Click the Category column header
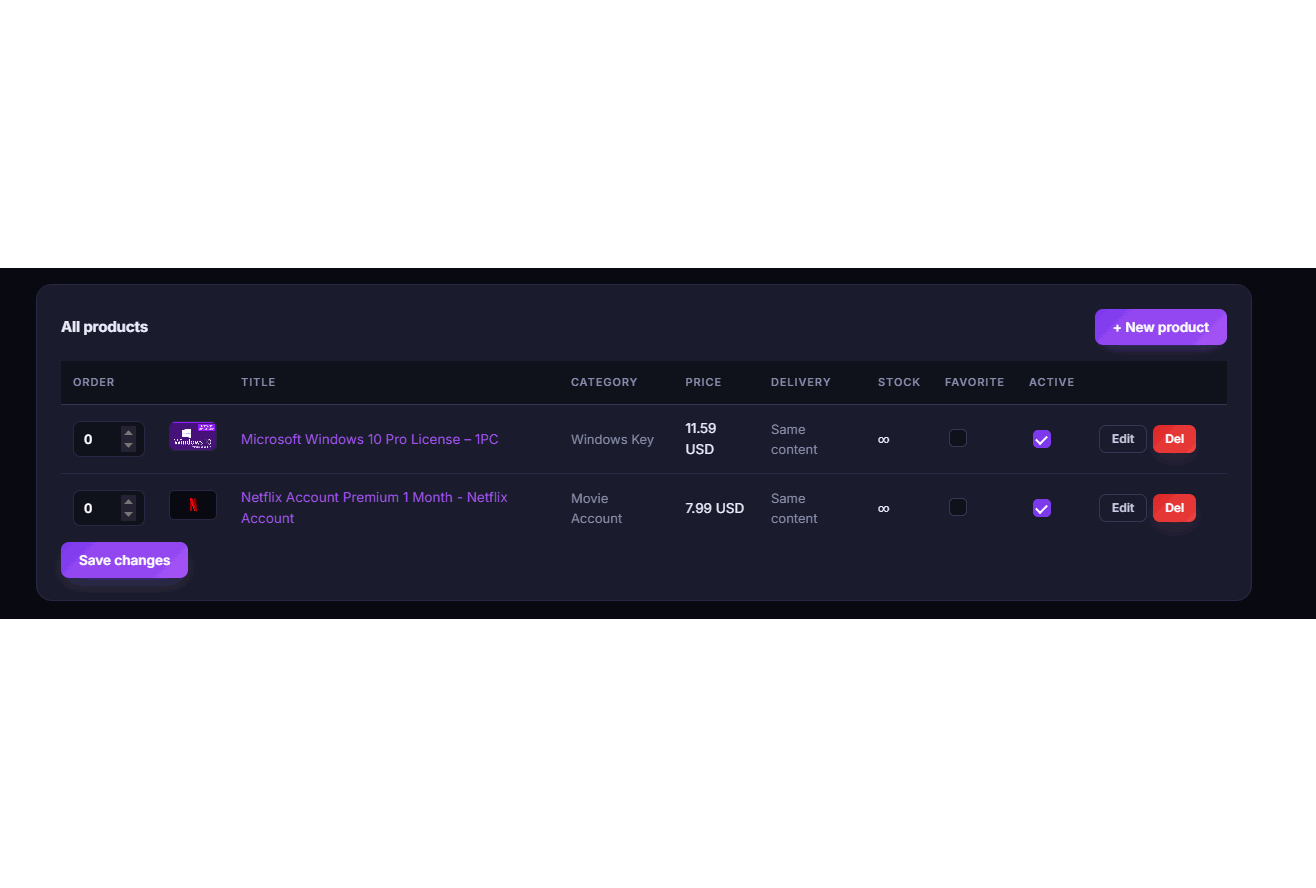The image size is (1316, 888). (x=604, y=382)
